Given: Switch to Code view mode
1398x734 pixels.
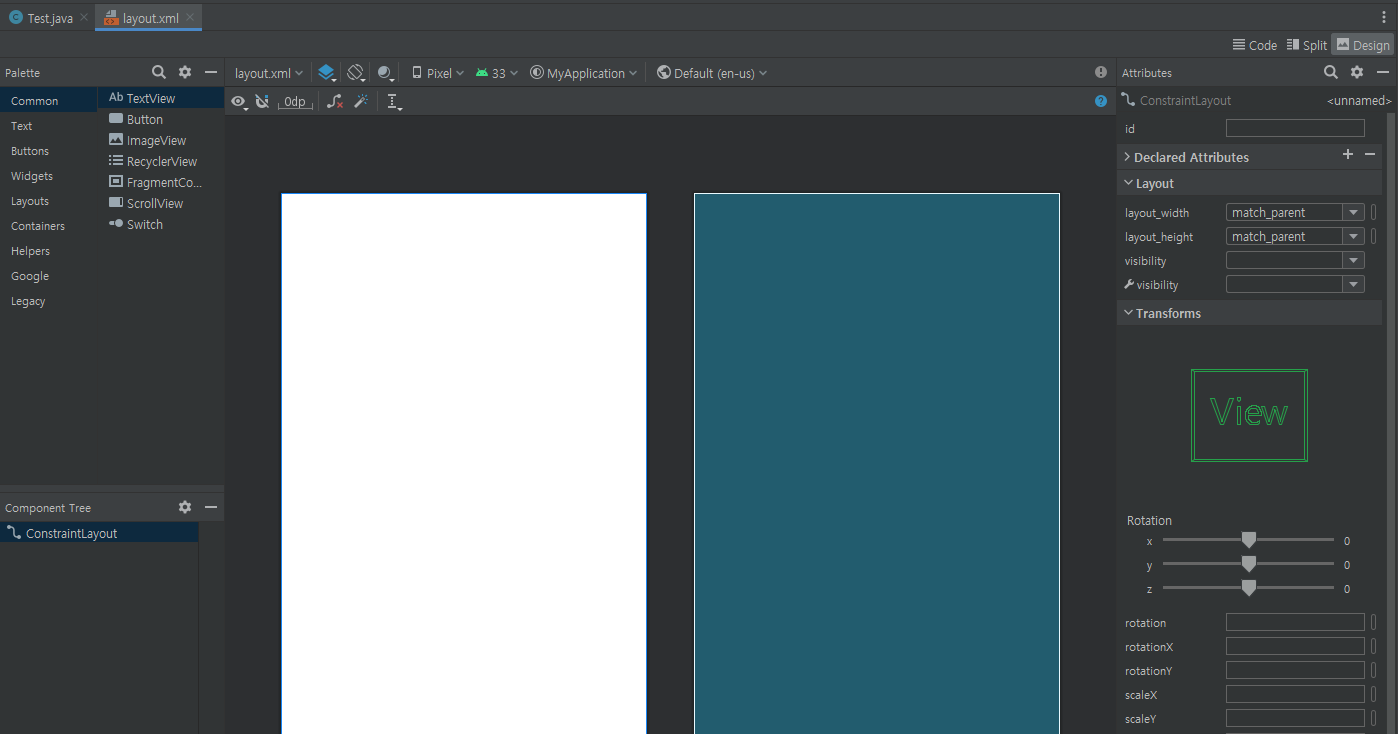Looking at the screenshot, I should (x=1255, y=45).
